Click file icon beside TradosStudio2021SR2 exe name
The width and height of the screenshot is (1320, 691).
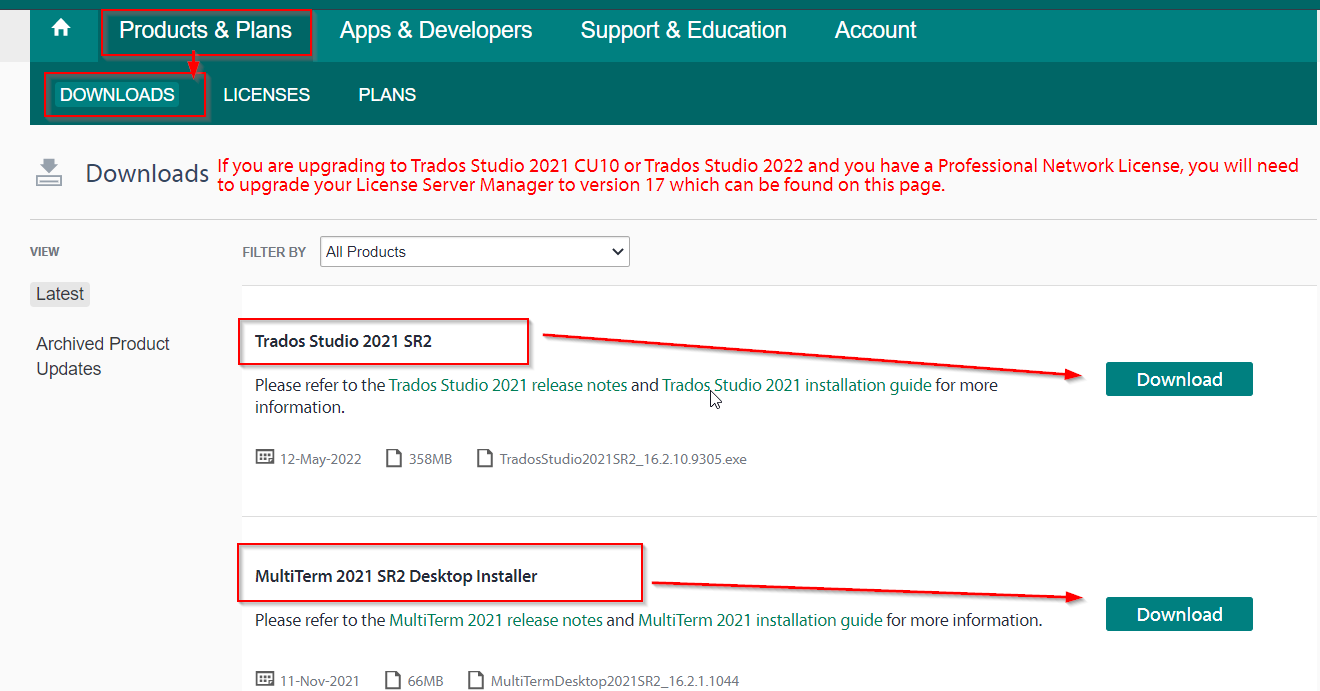click(x=485, y=458)
